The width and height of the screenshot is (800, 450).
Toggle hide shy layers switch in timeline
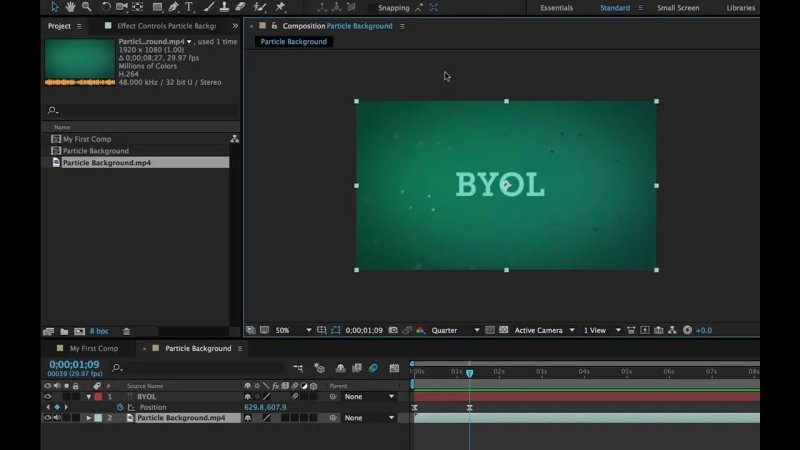340,368
